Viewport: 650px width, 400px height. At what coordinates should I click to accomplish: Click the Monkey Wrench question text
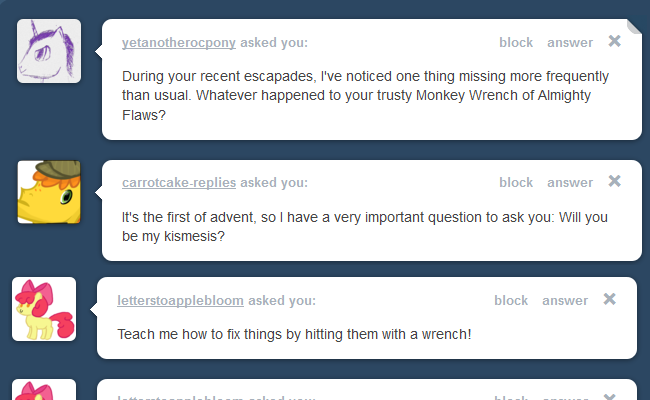point(365,95)
